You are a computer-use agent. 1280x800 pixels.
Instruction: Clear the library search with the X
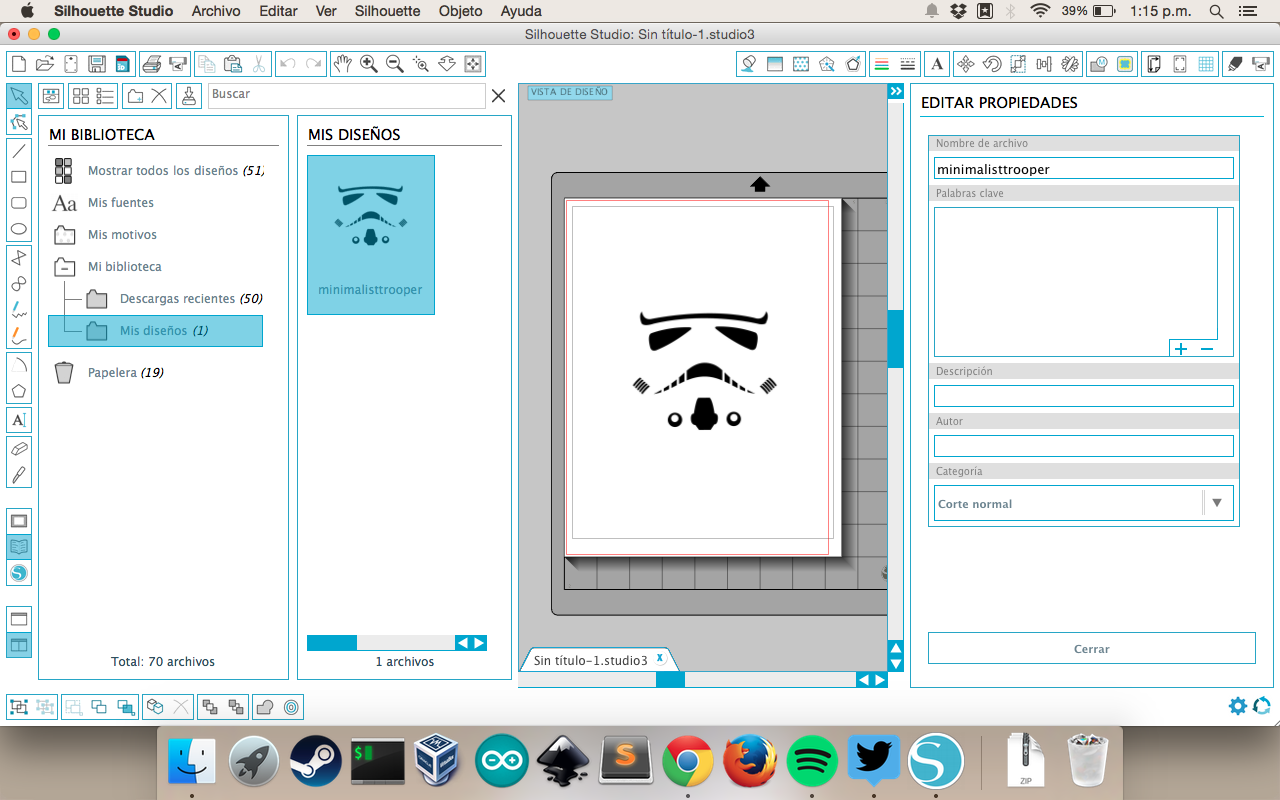(498, 95)
